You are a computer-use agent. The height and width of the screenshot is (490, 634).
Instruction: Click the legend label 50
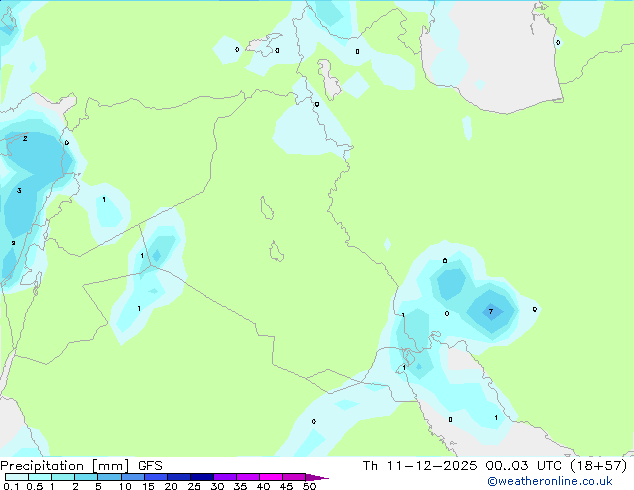(309, 486)
